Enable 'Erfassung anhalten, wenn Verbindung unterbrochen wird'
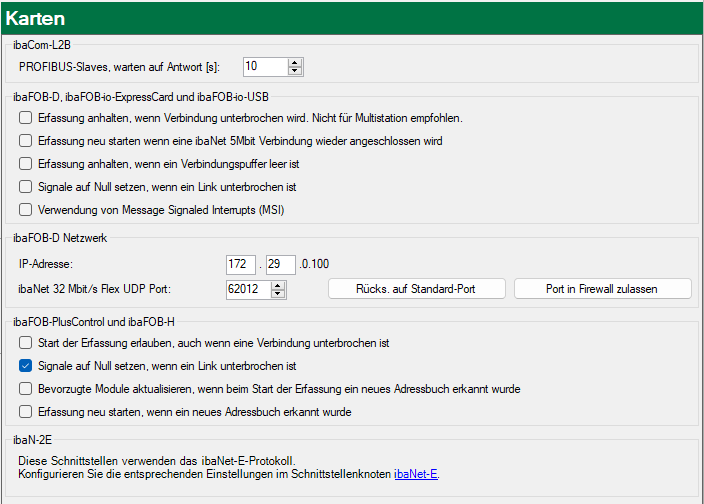The image size is (704, 504). (x=26, y=118)
